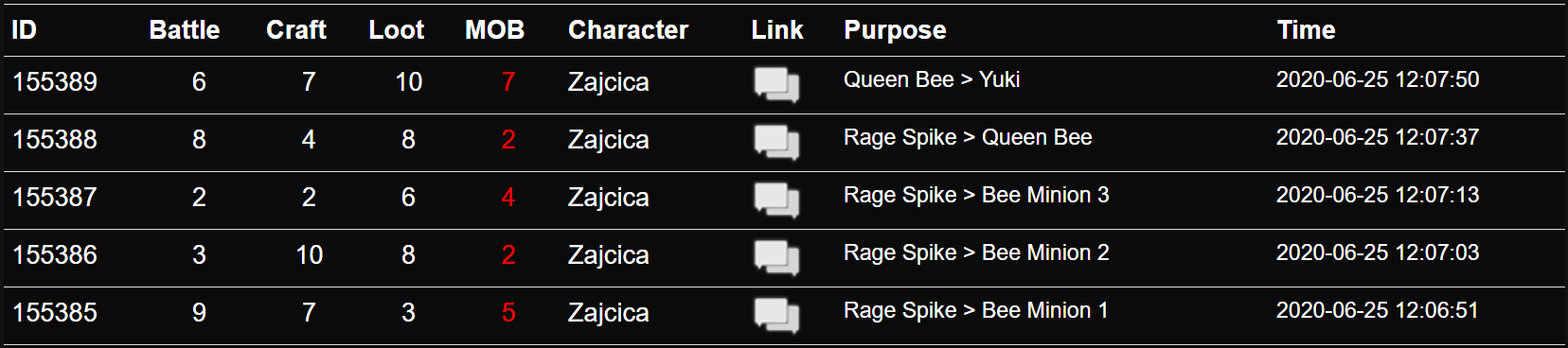The image size is (1568, 348).
Task: Select Zajcica in row 155385
Action: click(x=609, y=313)
